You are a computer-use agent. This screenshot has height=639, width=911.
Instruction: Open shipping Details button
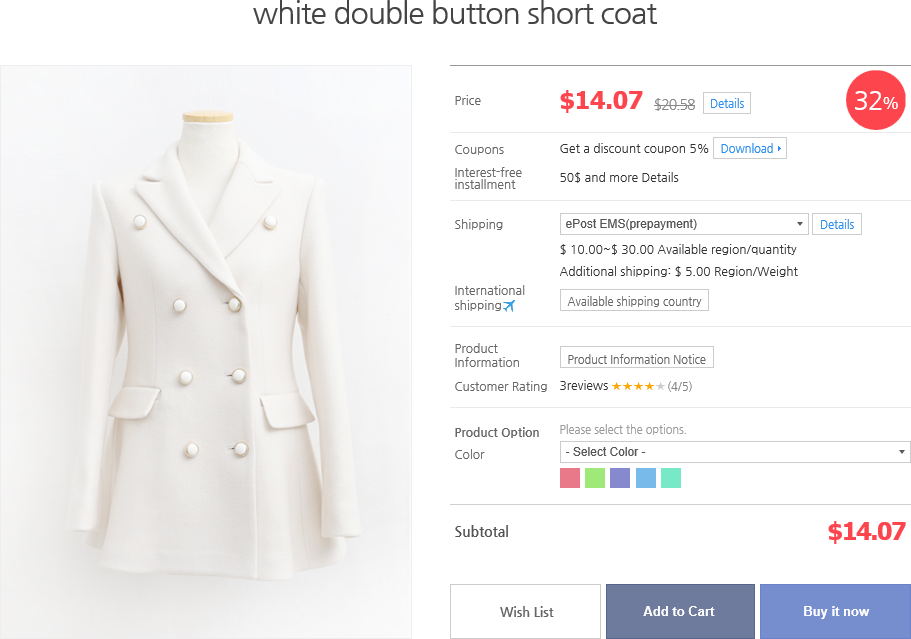click(x=837, y=224)
